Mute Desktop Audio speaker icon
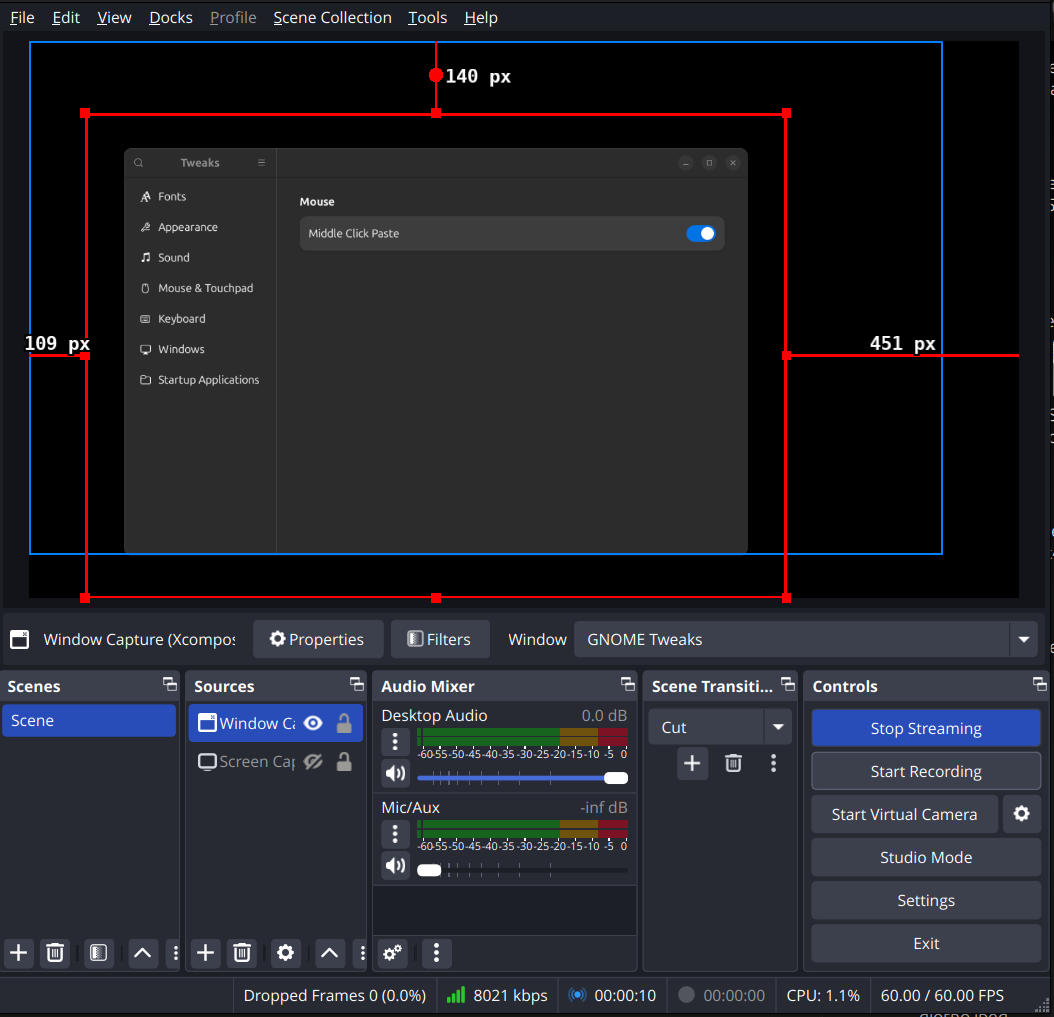 (396, 774)
